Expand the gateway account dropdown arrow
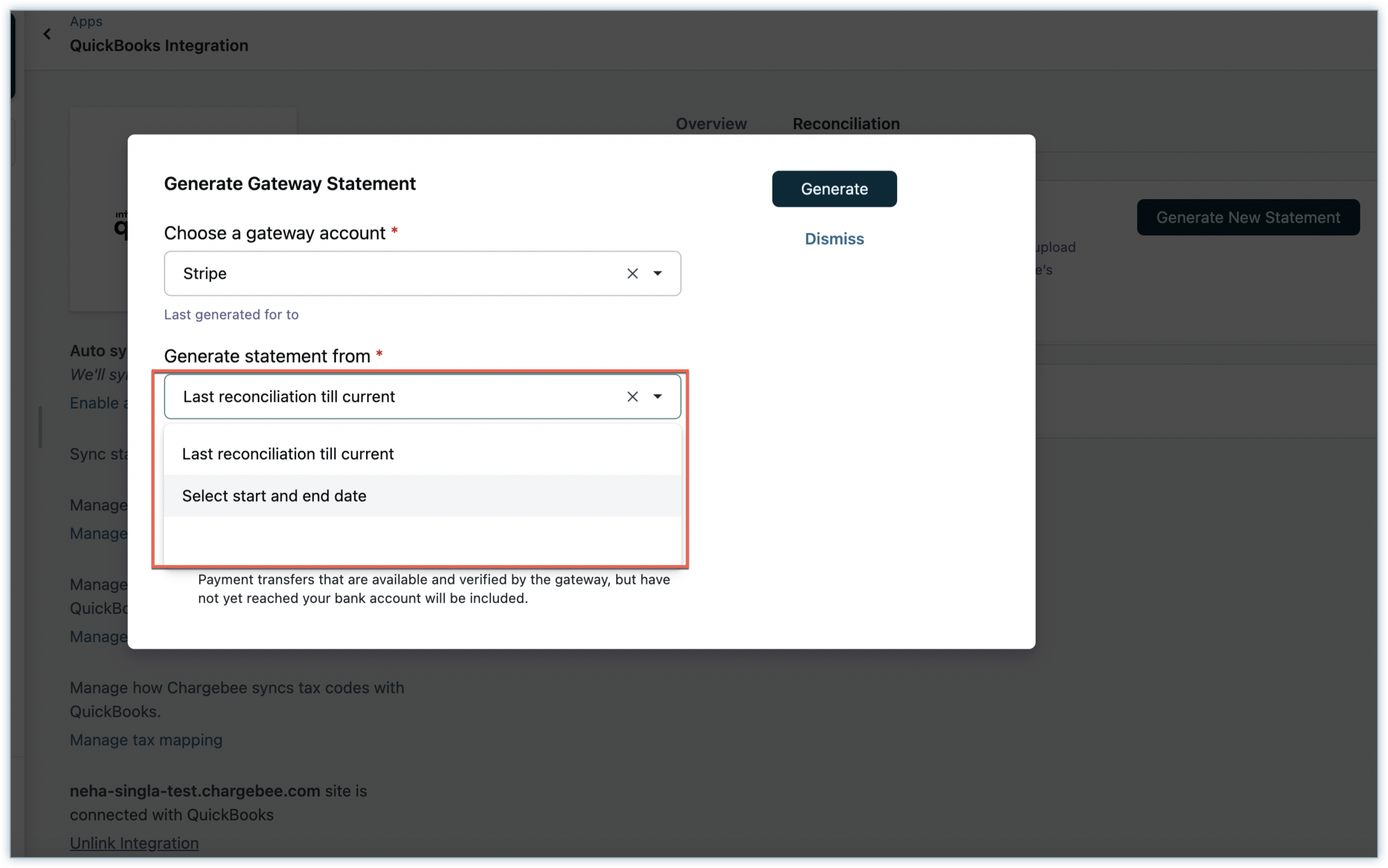Screen dimensions: 1388x868 pyautogui.click(x=657, y=274)
